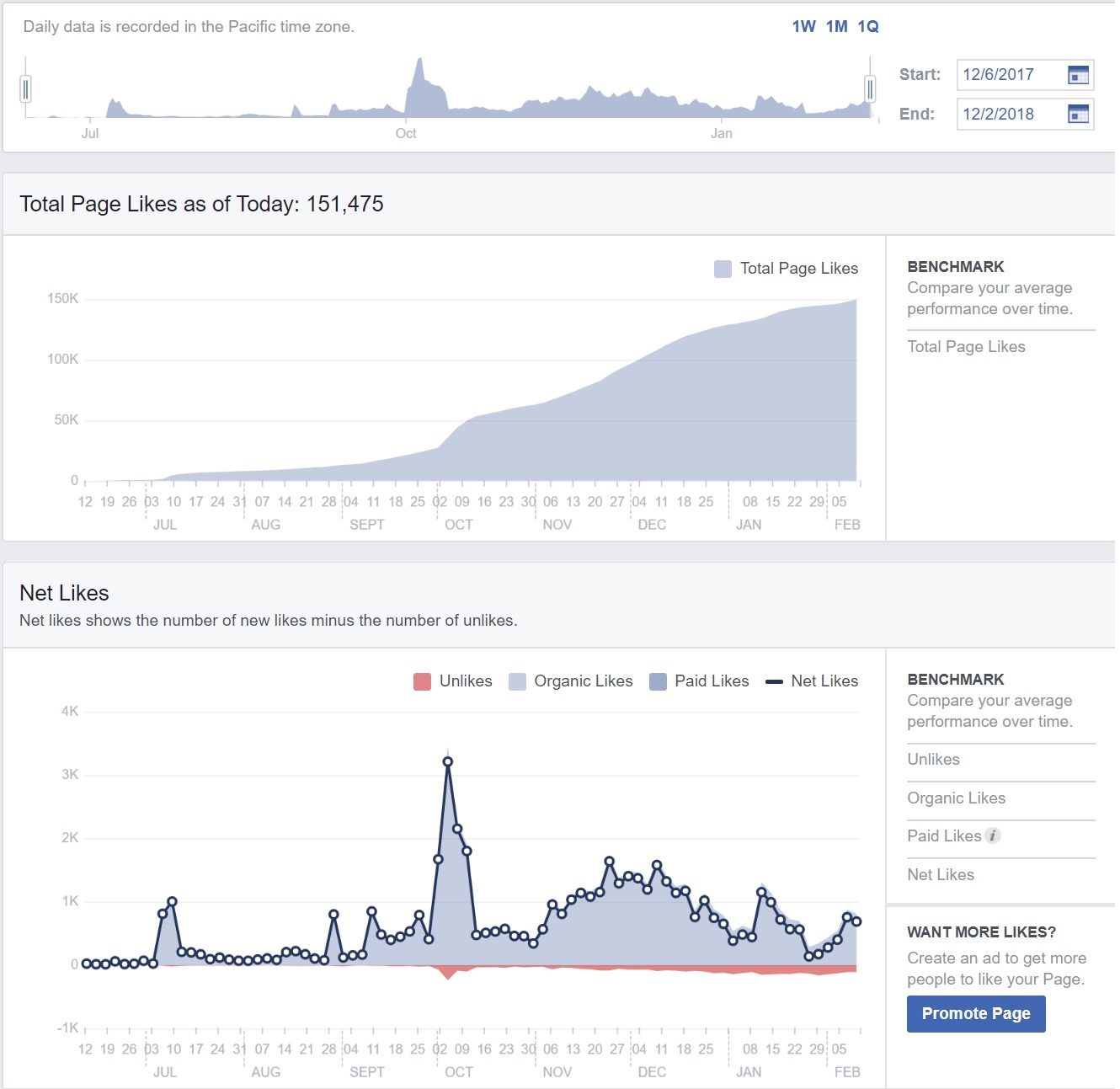Click the Paid Likes info icon
Image resolution: width=1120 pixels, height=1089 pixels.
(x=993, y=835)
